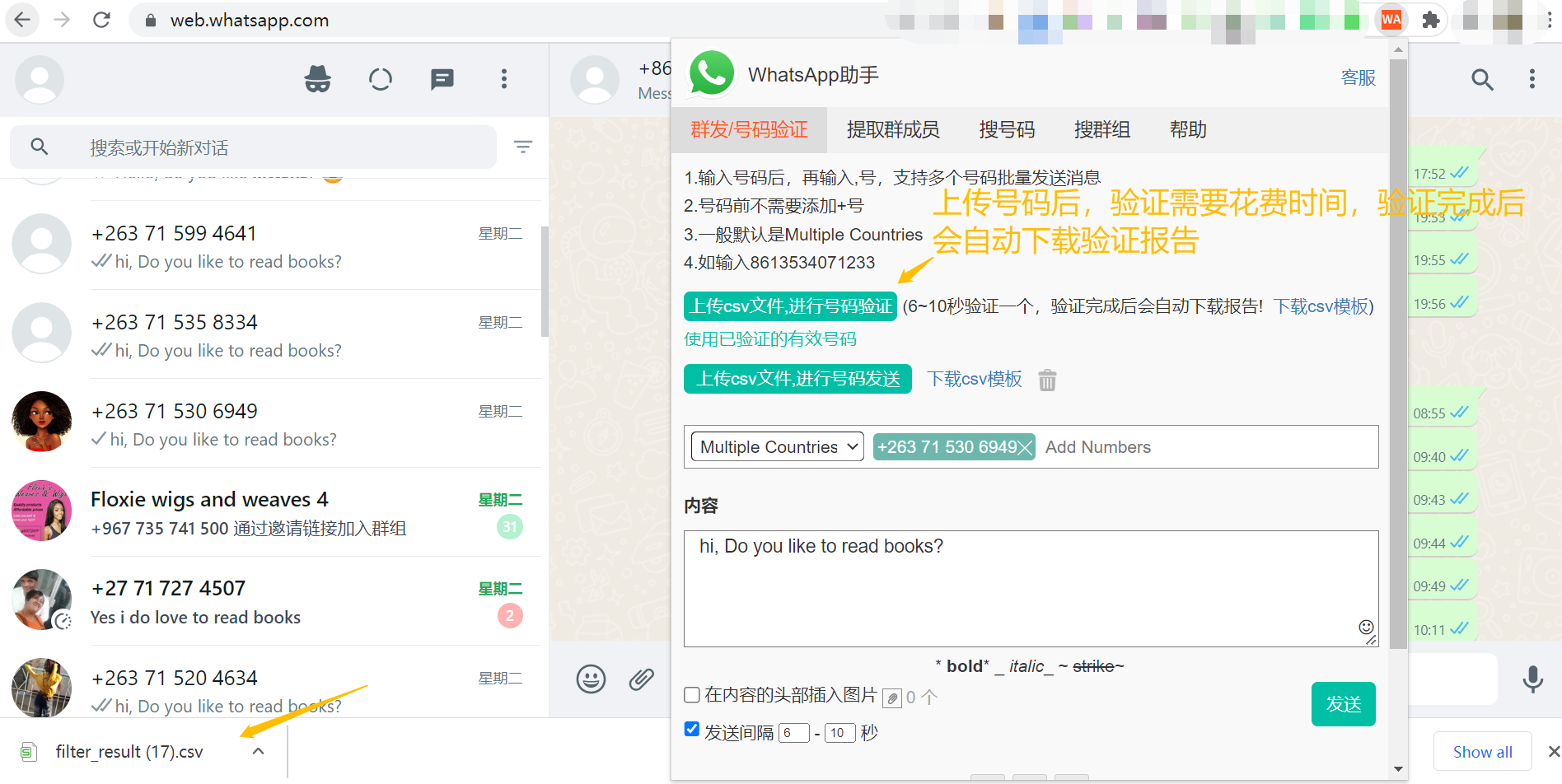
Task: Open chat with +263 71 599 4641
Action: 274,245
